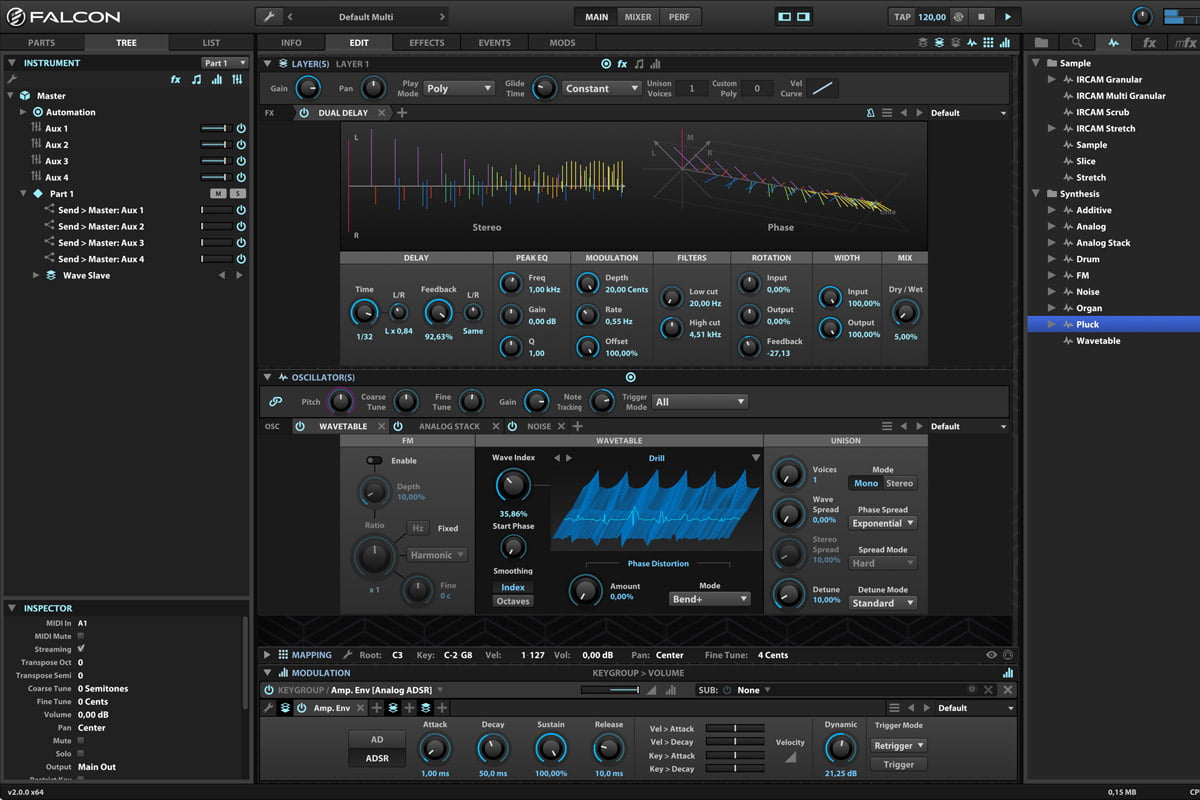Viewport: 1200px width, 800px height.
Task: Expand the Wave Slave layer
Action: click(37, 275)
